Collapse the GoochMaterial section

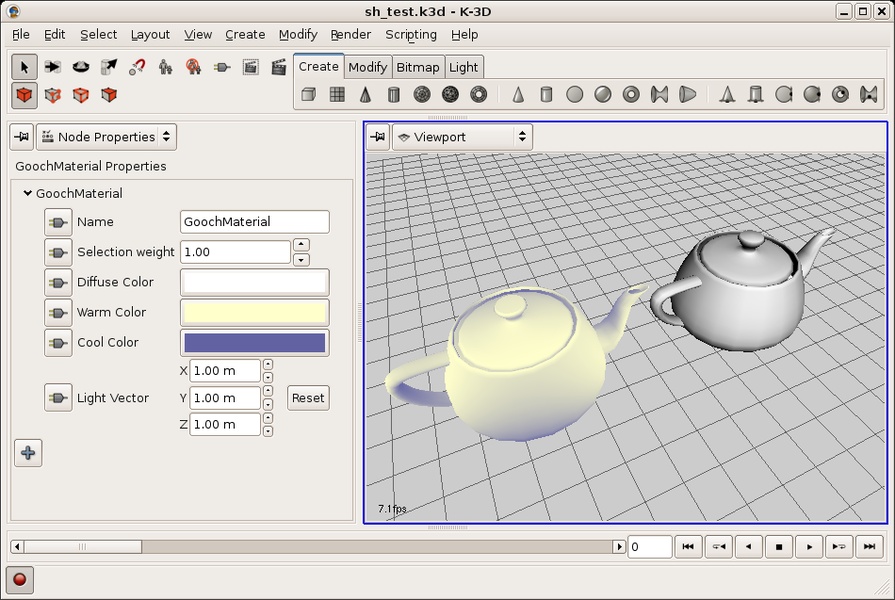[27, 194]
